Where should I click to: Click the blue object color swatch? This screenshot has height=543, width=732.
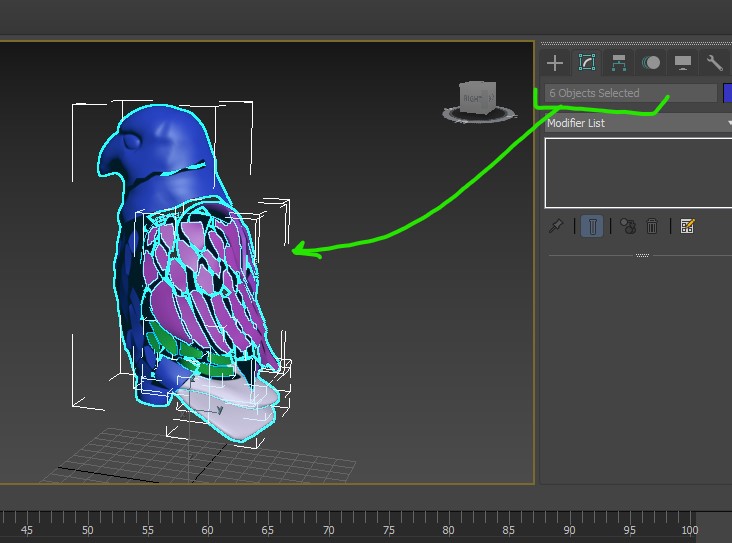coord(727,93)
